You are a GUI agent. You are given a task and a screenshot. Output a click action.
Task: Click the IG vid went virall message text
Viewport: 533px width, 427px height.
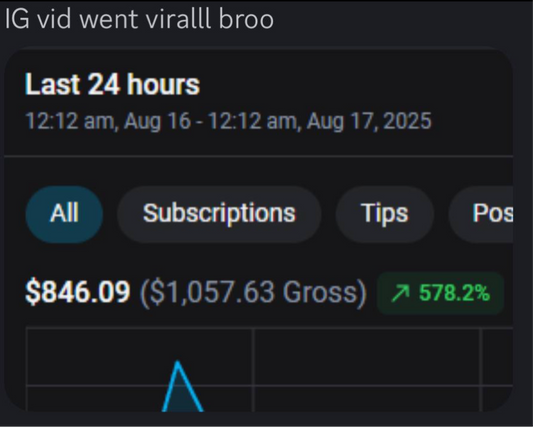point(139,19)
